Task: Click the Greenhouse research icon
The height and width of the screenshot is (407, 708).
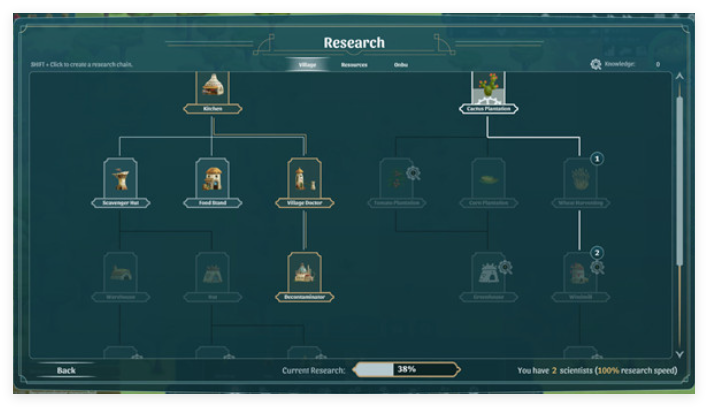Action: [x=488, y=272]
